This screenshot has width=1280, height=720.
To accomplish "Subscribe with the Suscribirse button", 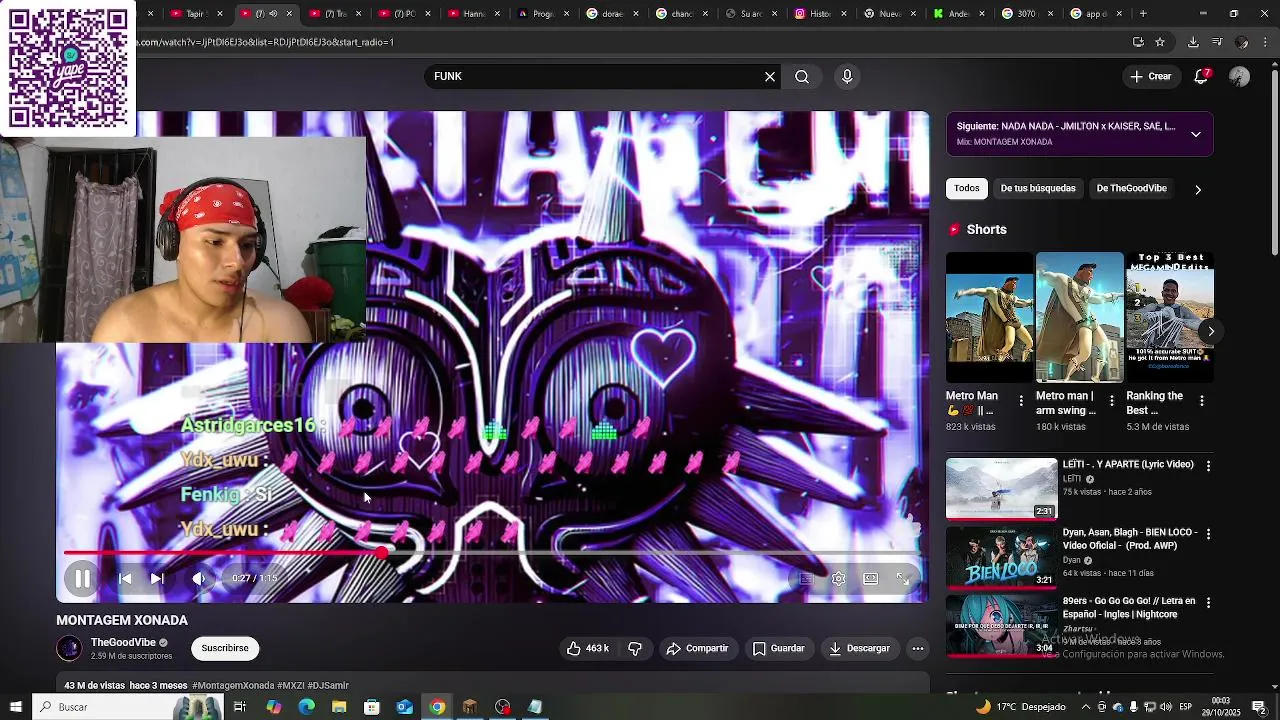I will point(225,648).
